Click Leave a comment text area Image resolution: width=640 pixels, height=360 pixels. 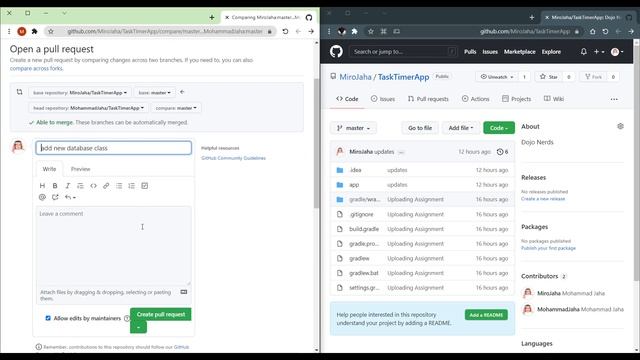click(113, 246)
